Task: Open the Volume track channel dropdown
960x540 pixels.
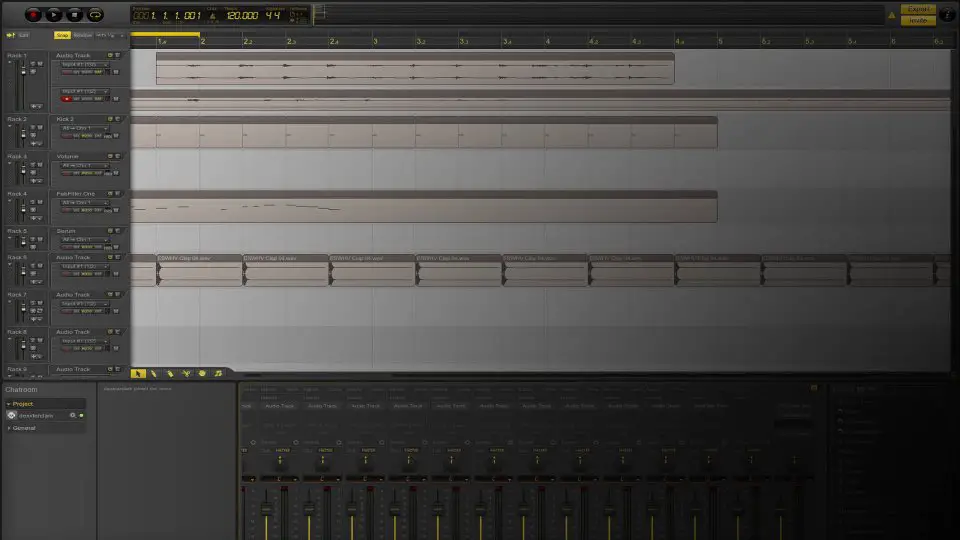Action: [84, 165]
